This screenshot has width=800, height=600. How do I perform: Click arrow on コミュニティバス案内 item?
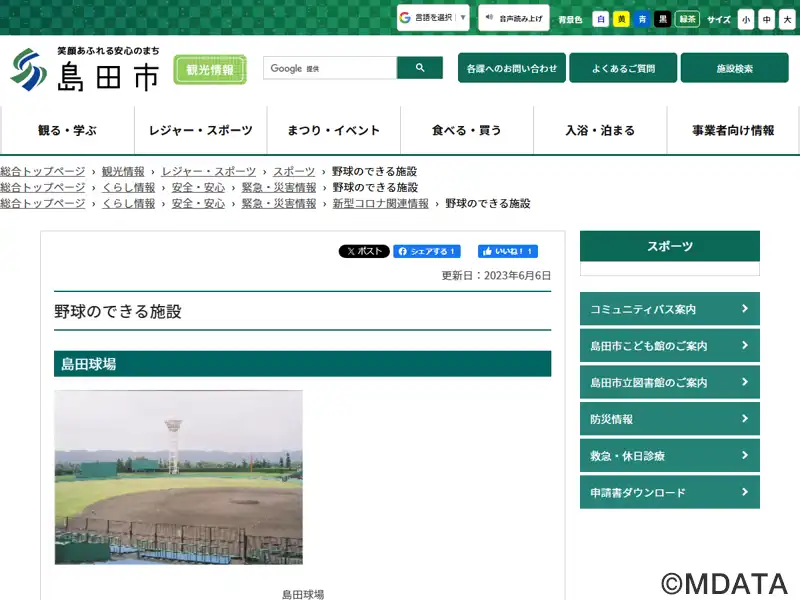point(745,309)
